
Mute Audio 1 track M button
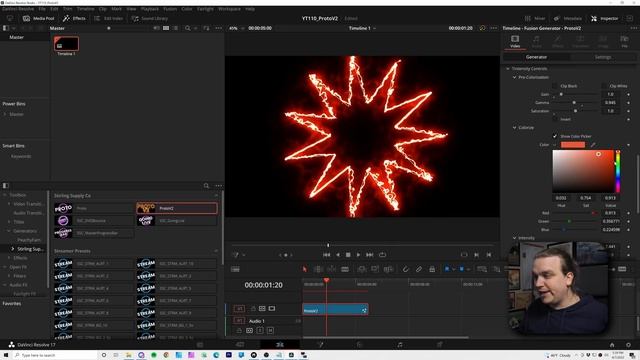(x=270, y=330)
